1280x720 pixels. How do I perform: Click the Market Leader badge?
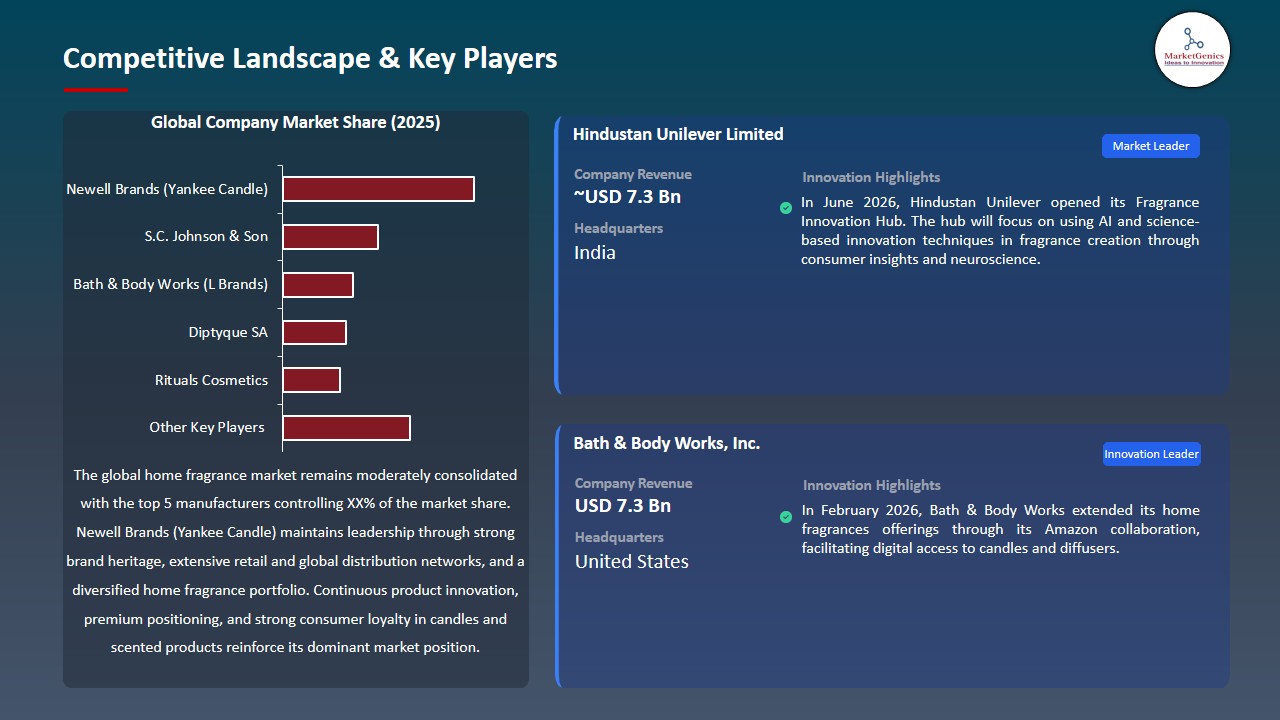coord(1151,146)
